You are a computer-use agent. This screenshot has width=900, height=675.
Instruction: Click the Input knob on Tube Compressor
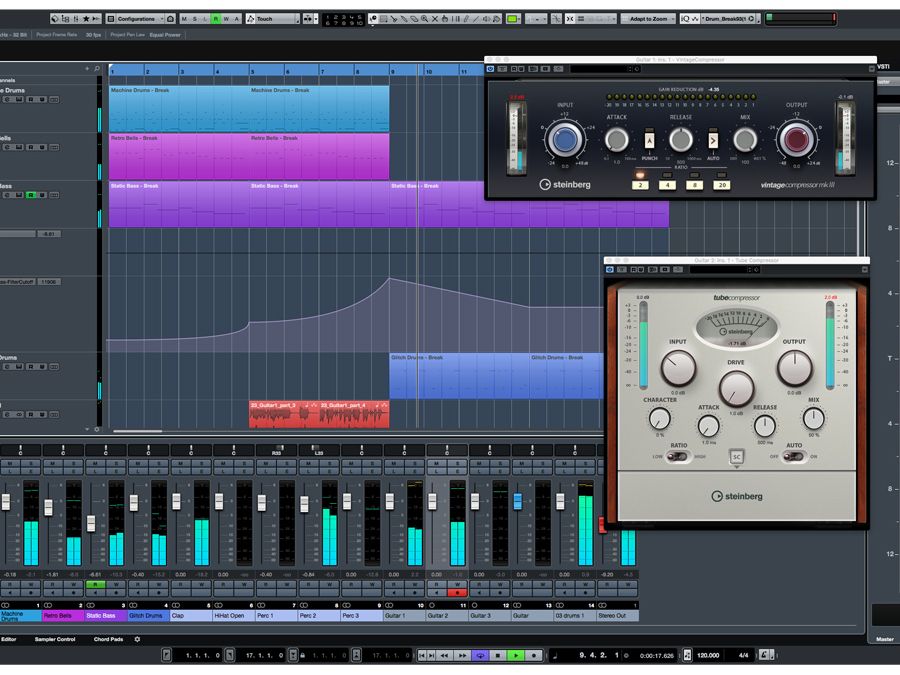tap(678, 368)
